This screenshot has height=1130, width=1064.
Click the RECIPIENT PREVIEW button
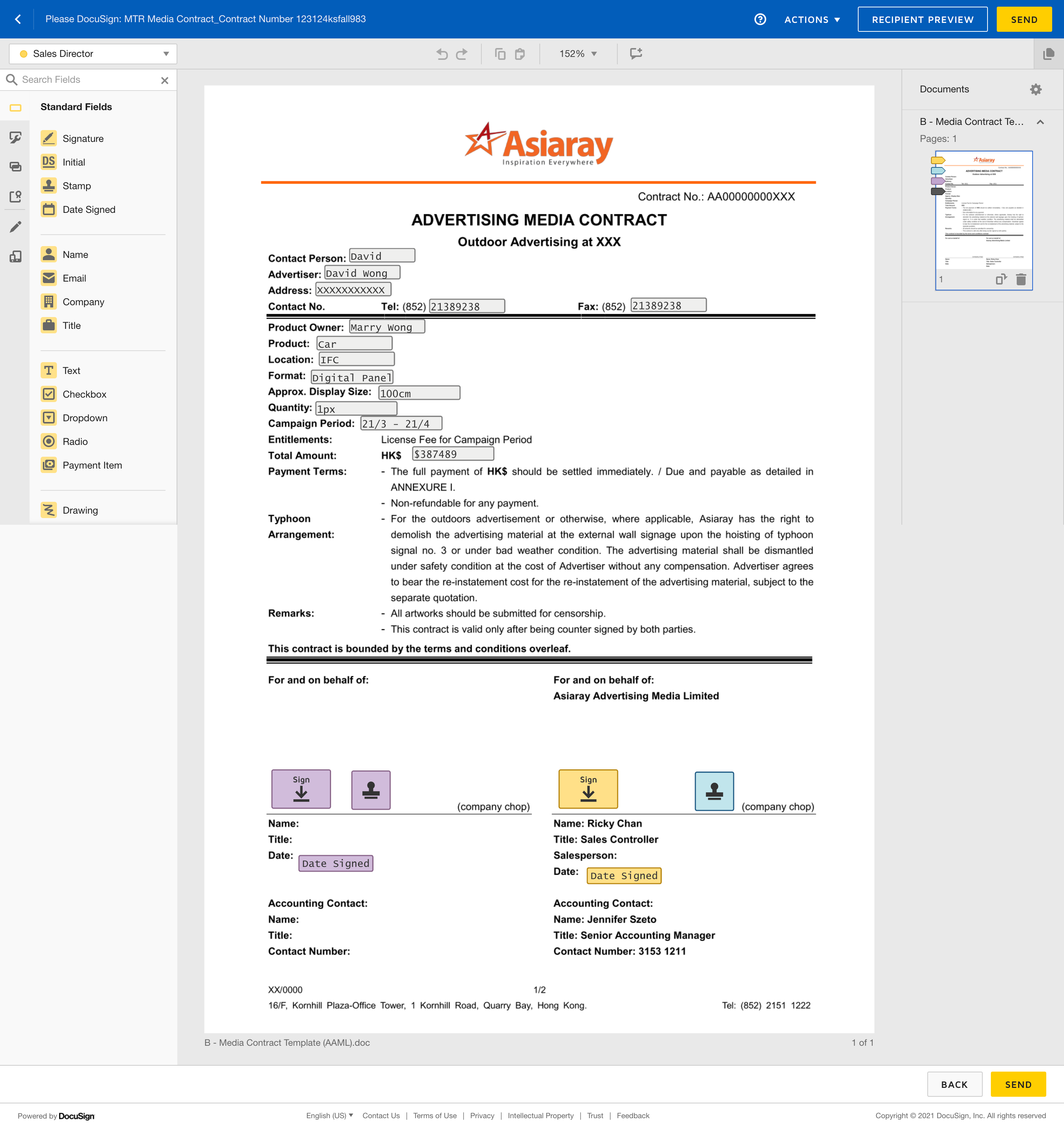click(923, 20)
